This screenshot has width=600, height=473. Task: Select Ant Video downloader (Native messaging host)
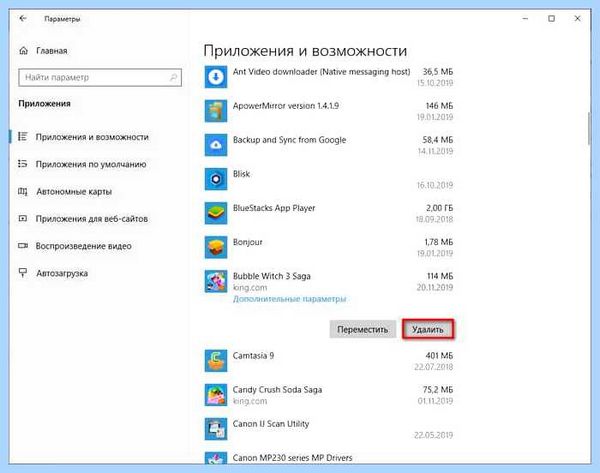[321, 72]
